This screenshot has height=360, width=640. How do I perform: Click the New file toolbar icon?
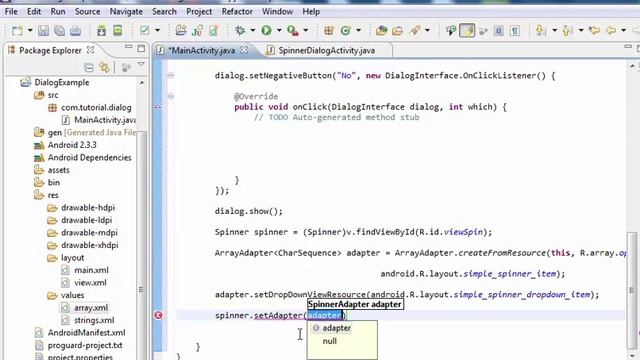point(18,31)
